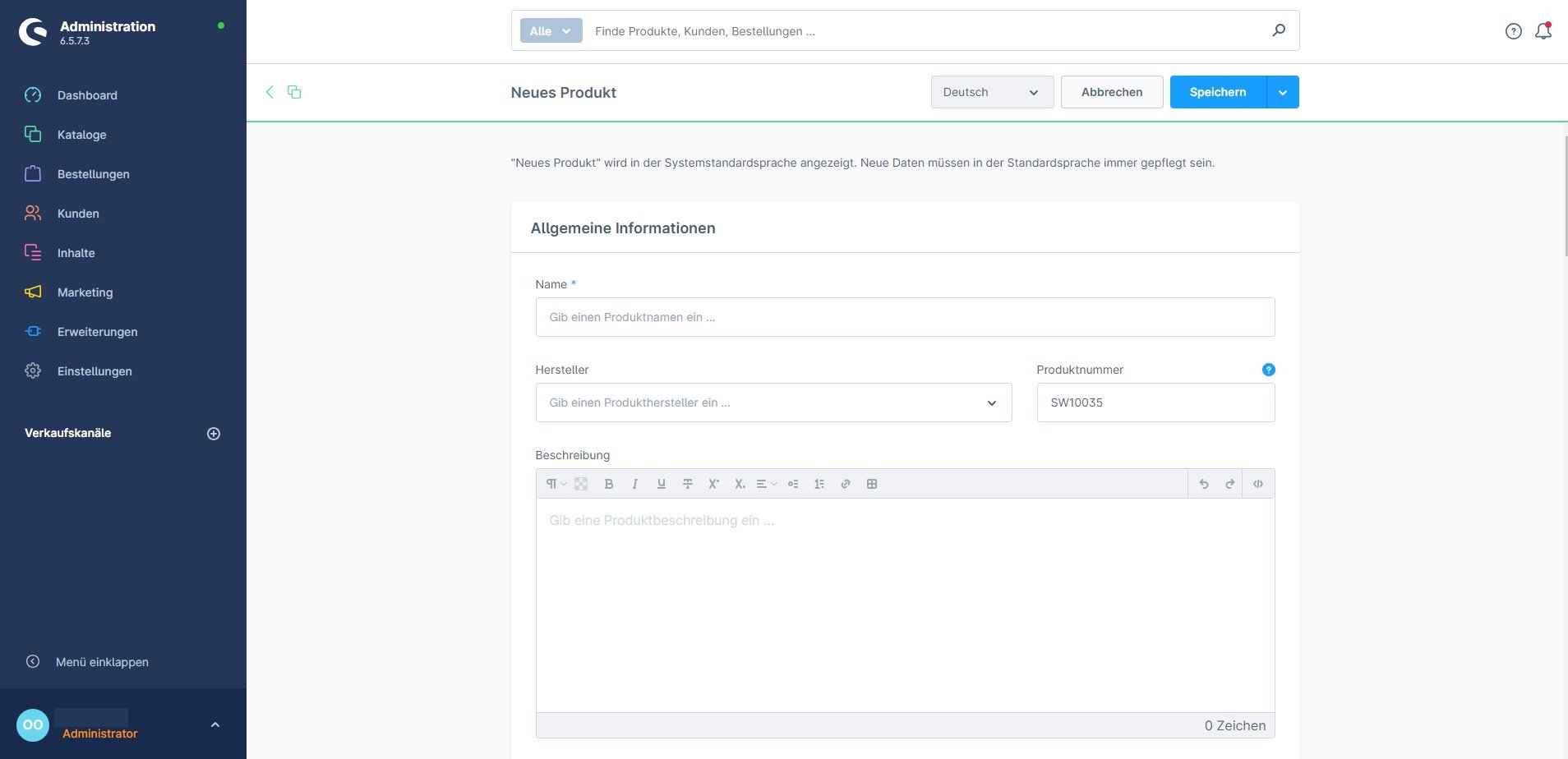This screenshot has height=759, width=1568.
Task: Click the back arrow beside Neues Produkt
Action: click(270, 92)
